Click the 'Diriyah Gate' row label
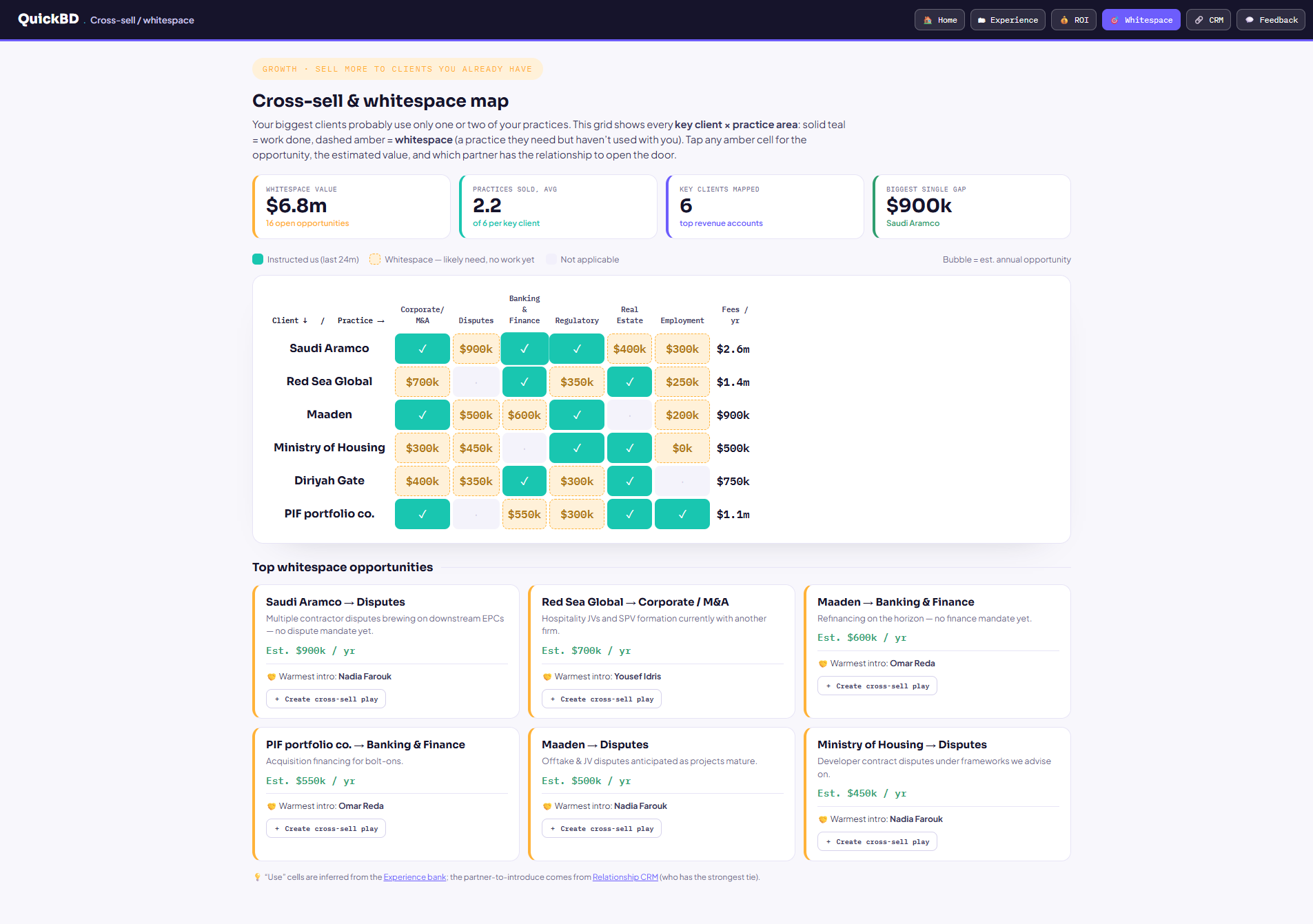 329,481
